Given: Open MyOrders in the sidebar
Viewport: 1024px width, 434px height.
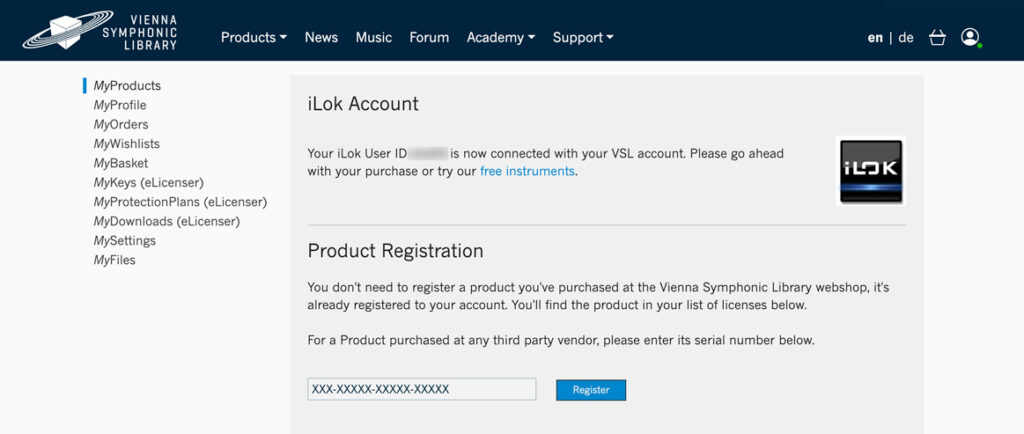Looking at the screenshot, I should click(121, 124).
